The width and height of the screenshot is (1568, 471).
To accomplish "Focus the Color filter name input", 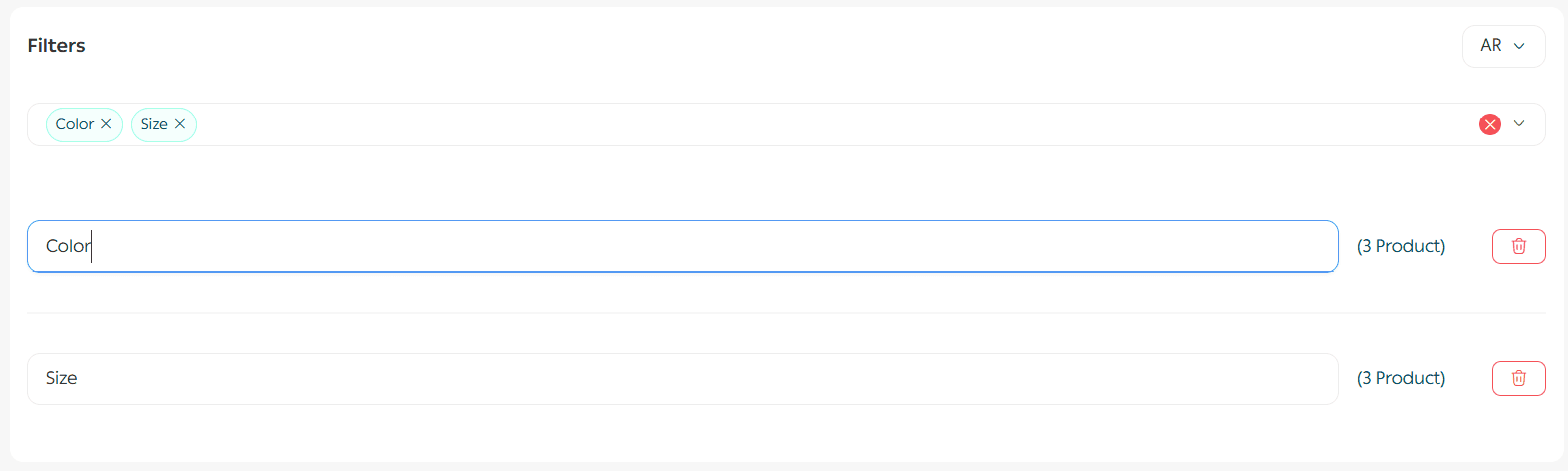I will point(697,246).
